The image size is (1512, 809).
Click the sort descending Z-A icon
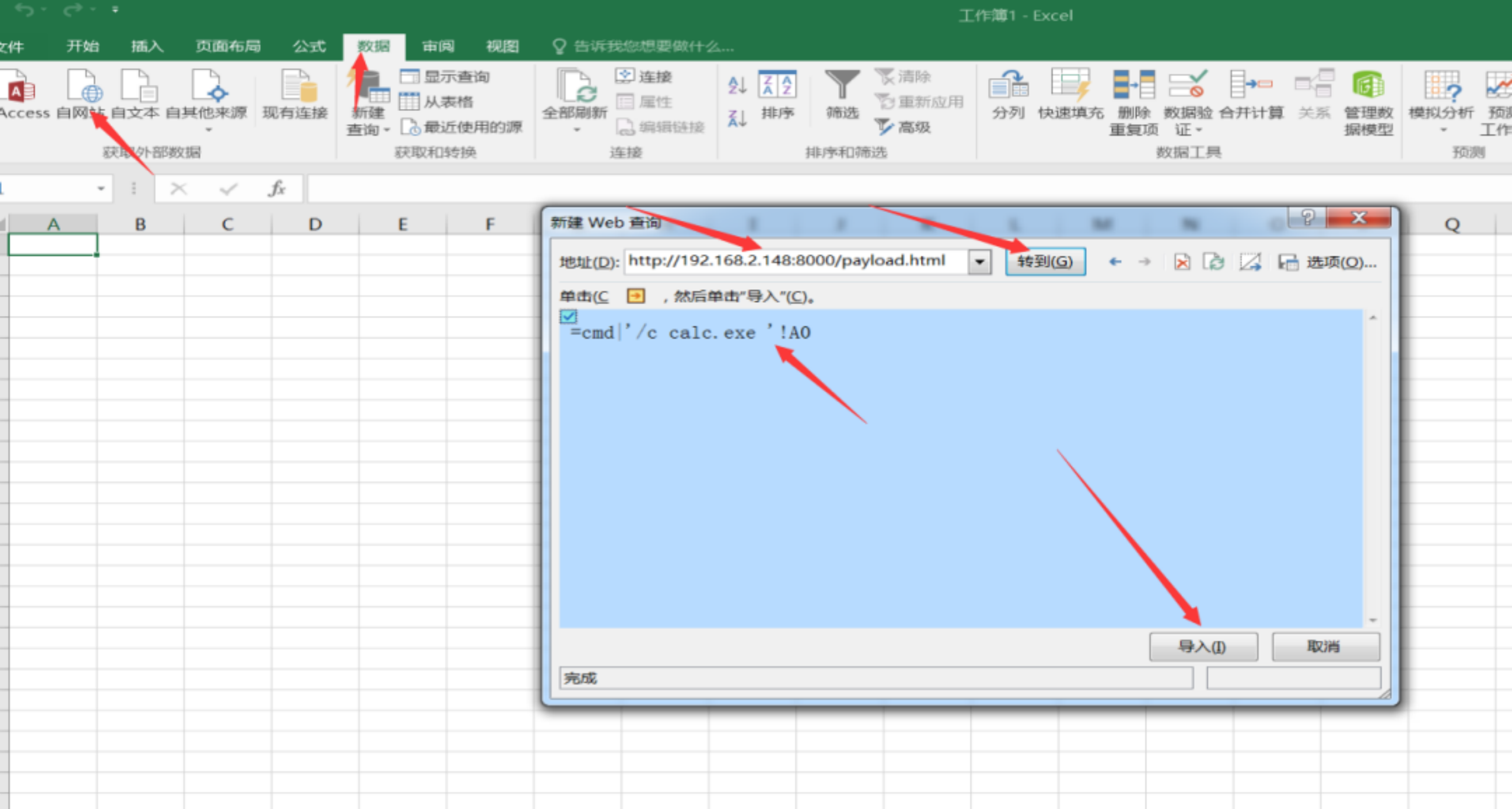click(x=737, y=118)
